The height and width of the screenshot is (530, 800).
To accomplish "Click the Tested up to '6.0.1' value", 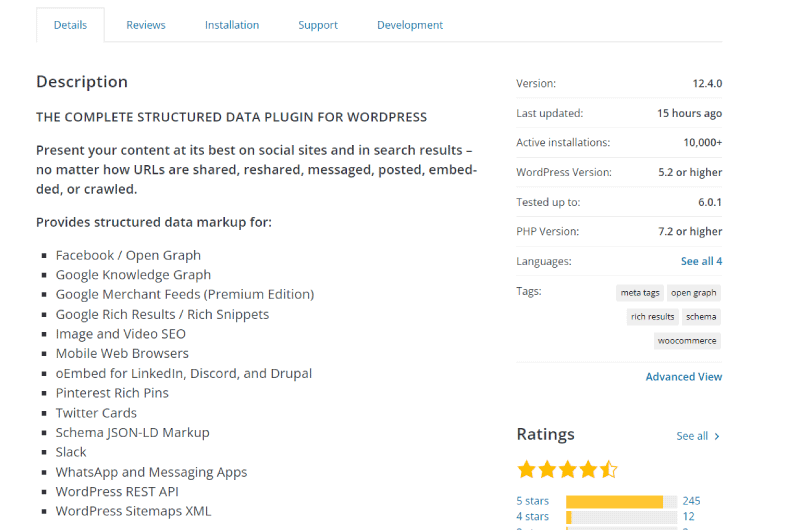I will click(x=710, y=202).
